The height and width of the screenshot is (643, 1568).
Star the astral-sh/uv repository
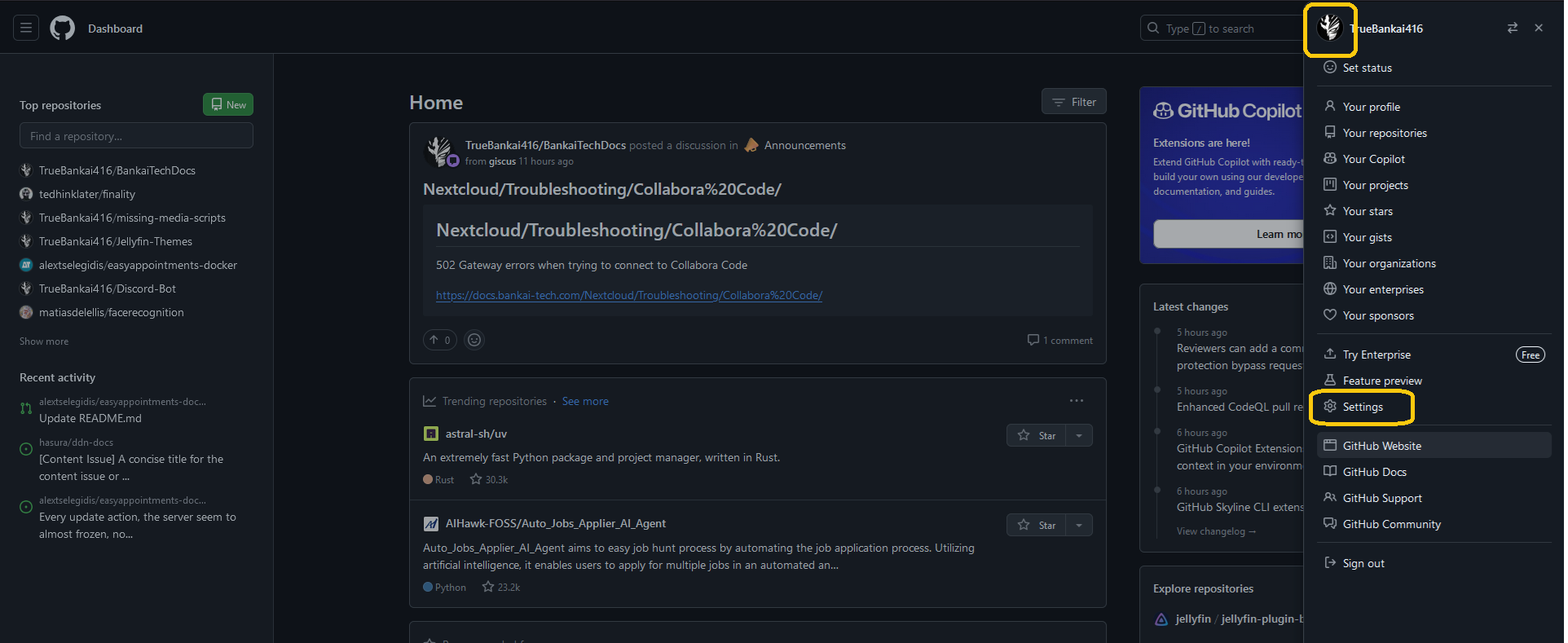coord(1036,435)
